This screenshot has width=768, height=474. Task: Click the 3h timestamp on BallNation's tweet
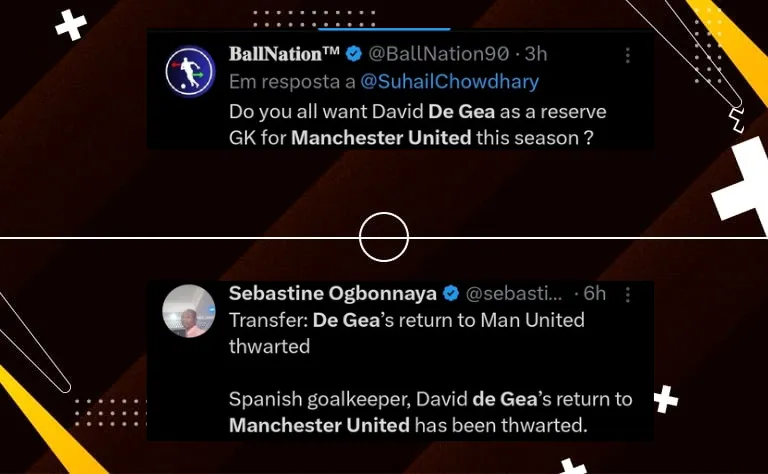(537, 54)
